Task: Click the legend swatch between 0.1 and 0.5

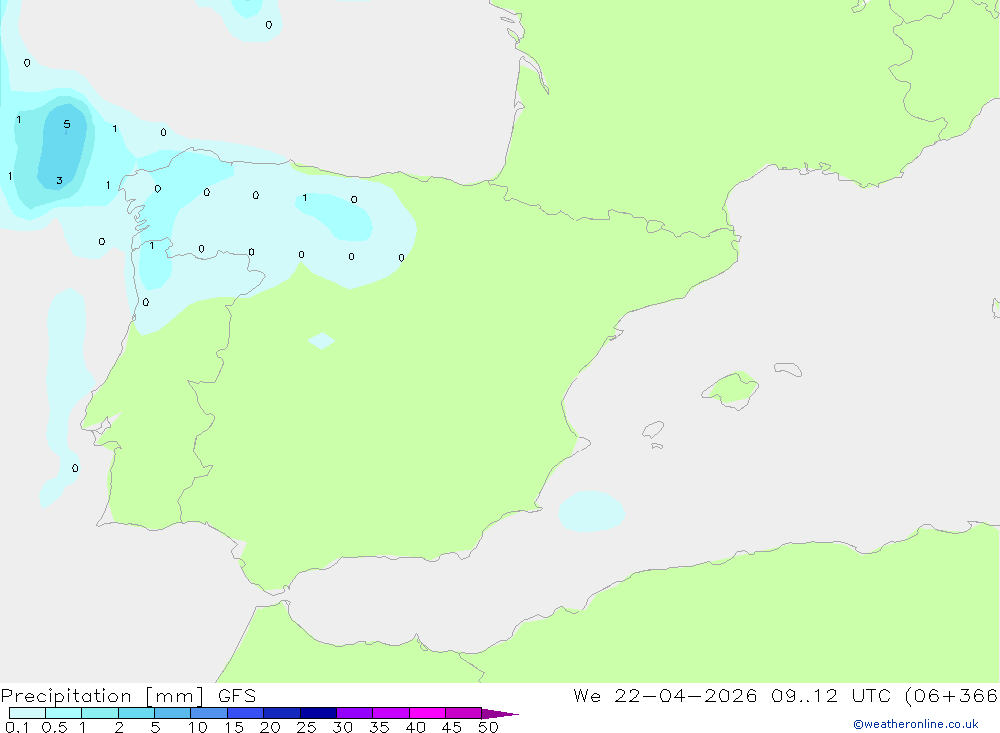Action: (27, 713)
